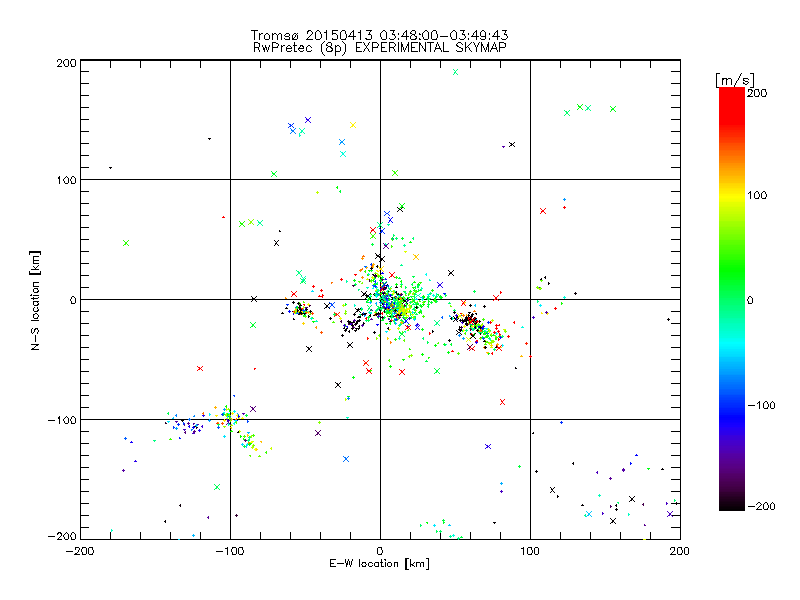Click the subtitle 'RwPretec (8p) EXPERIMENTAL SKYMAP'
This screenshot has width=800, height=600.
380,47
